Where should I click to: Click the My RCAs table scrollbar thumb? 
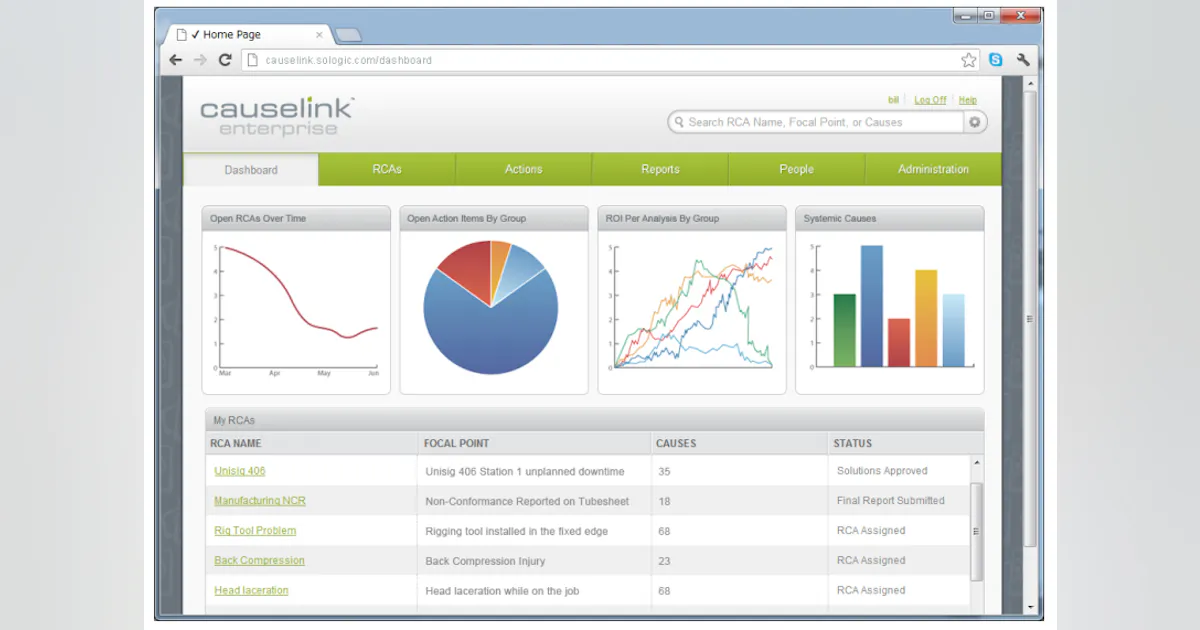pos(977,530)
